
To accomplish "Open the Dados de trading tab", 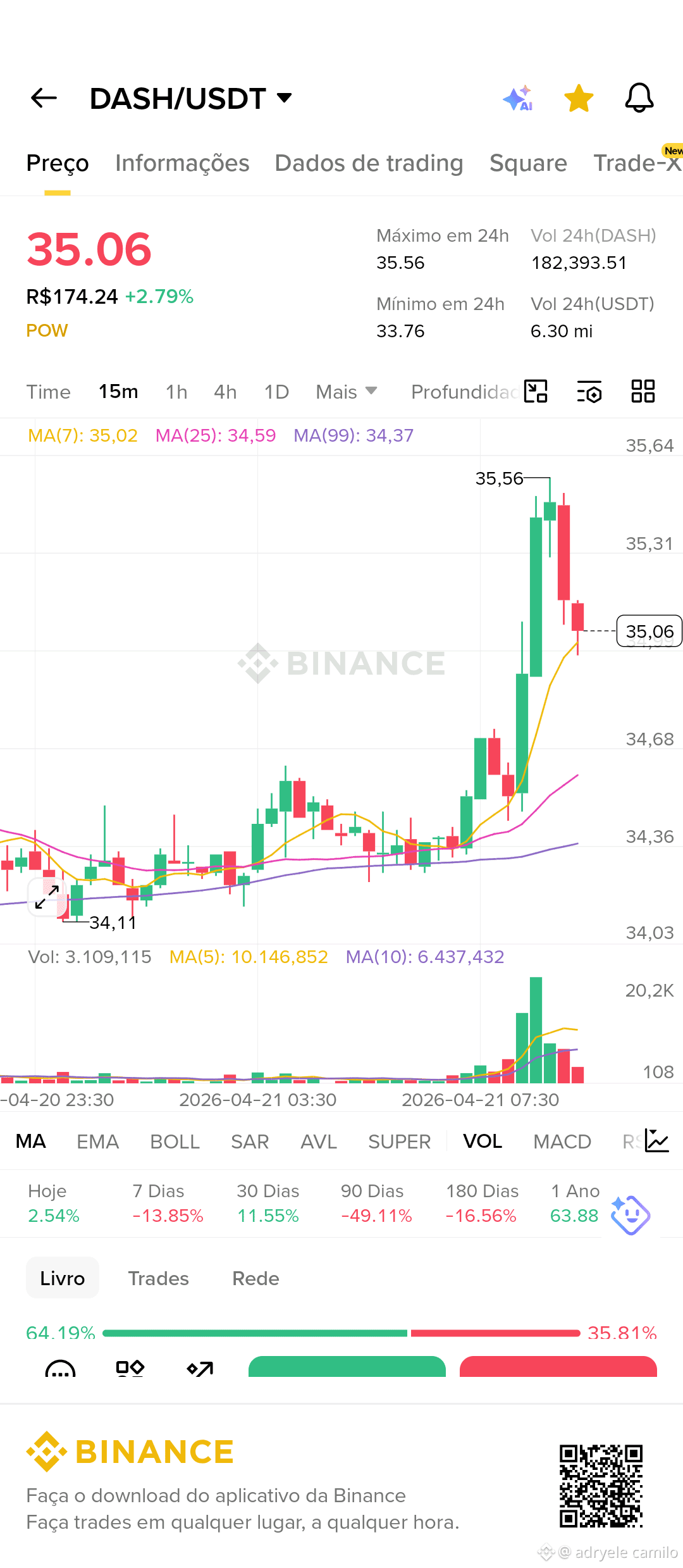I will (x=369, y=163).
